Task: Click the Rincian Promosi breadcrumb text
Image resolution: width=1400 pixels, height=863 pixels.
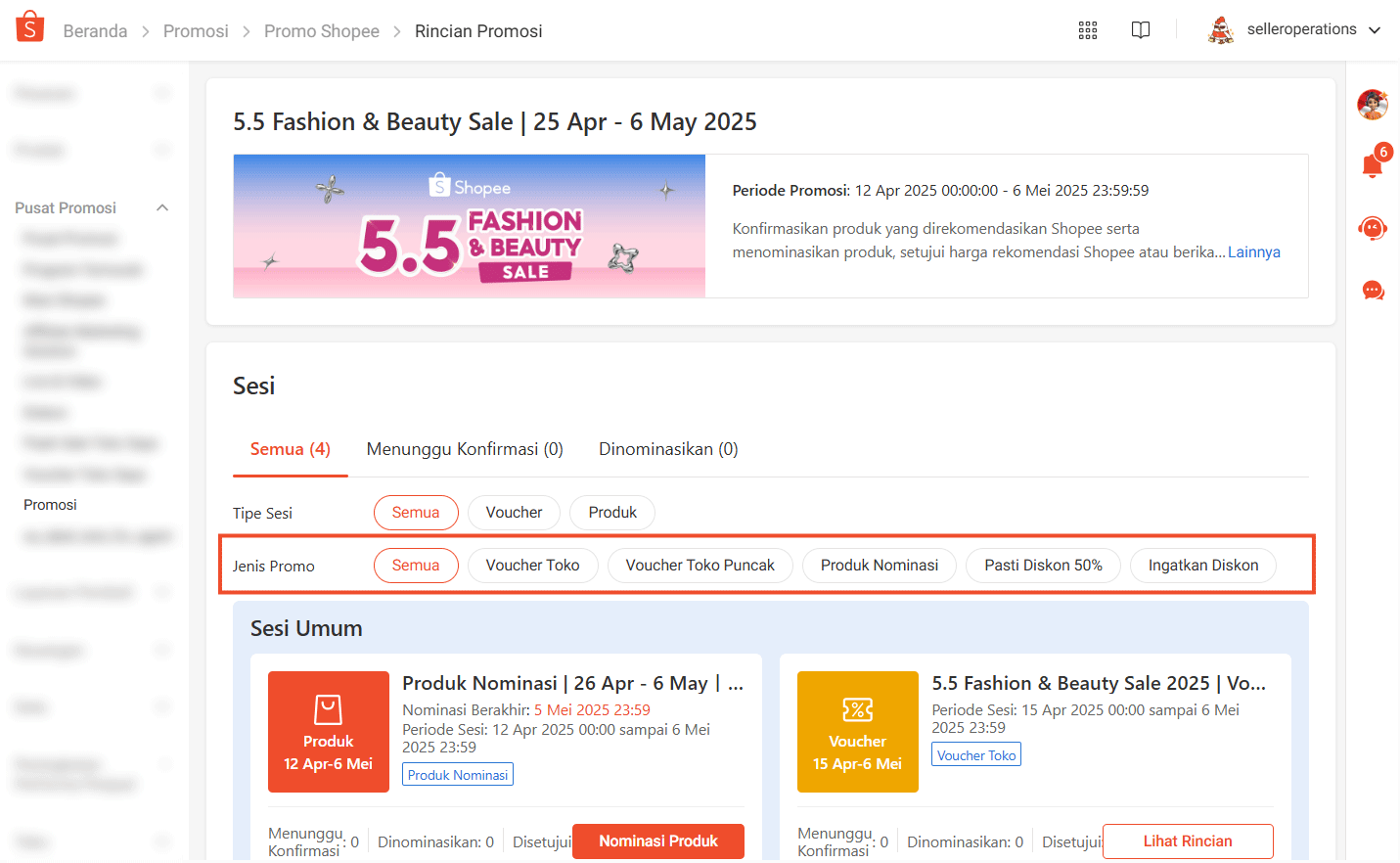Action: [478, 31]
